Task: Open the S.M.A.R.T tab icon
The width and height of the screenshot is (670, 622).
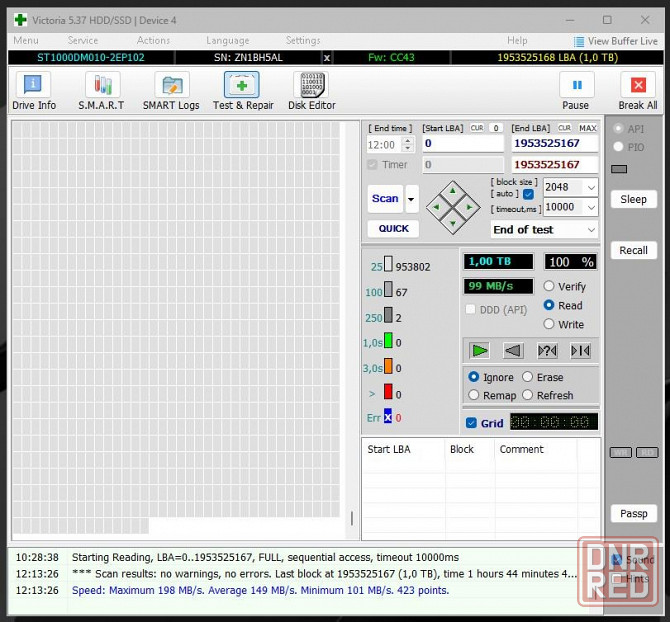Action: (101, 91)
